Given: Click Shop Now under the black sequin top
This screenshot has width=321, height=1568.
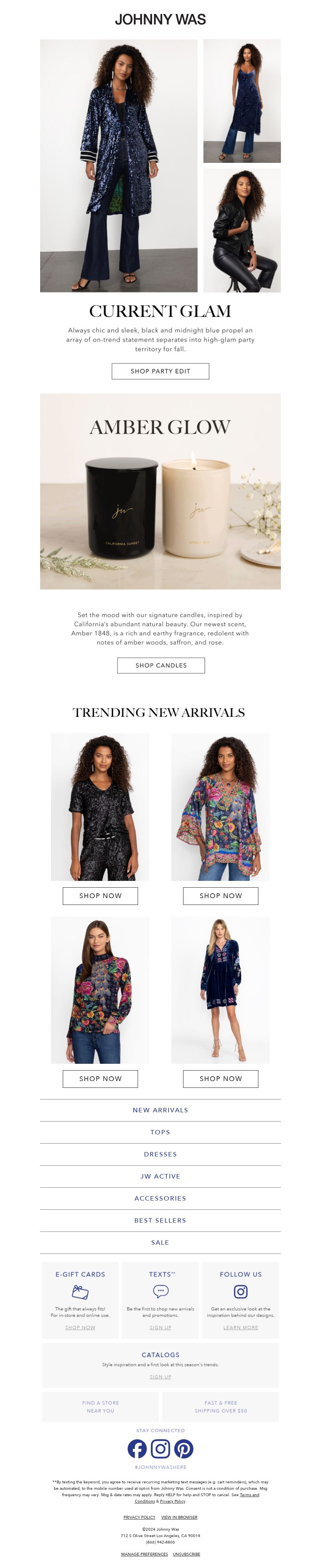Looking at the screenshot, I should pyautogui.click(x=100, y=895).
